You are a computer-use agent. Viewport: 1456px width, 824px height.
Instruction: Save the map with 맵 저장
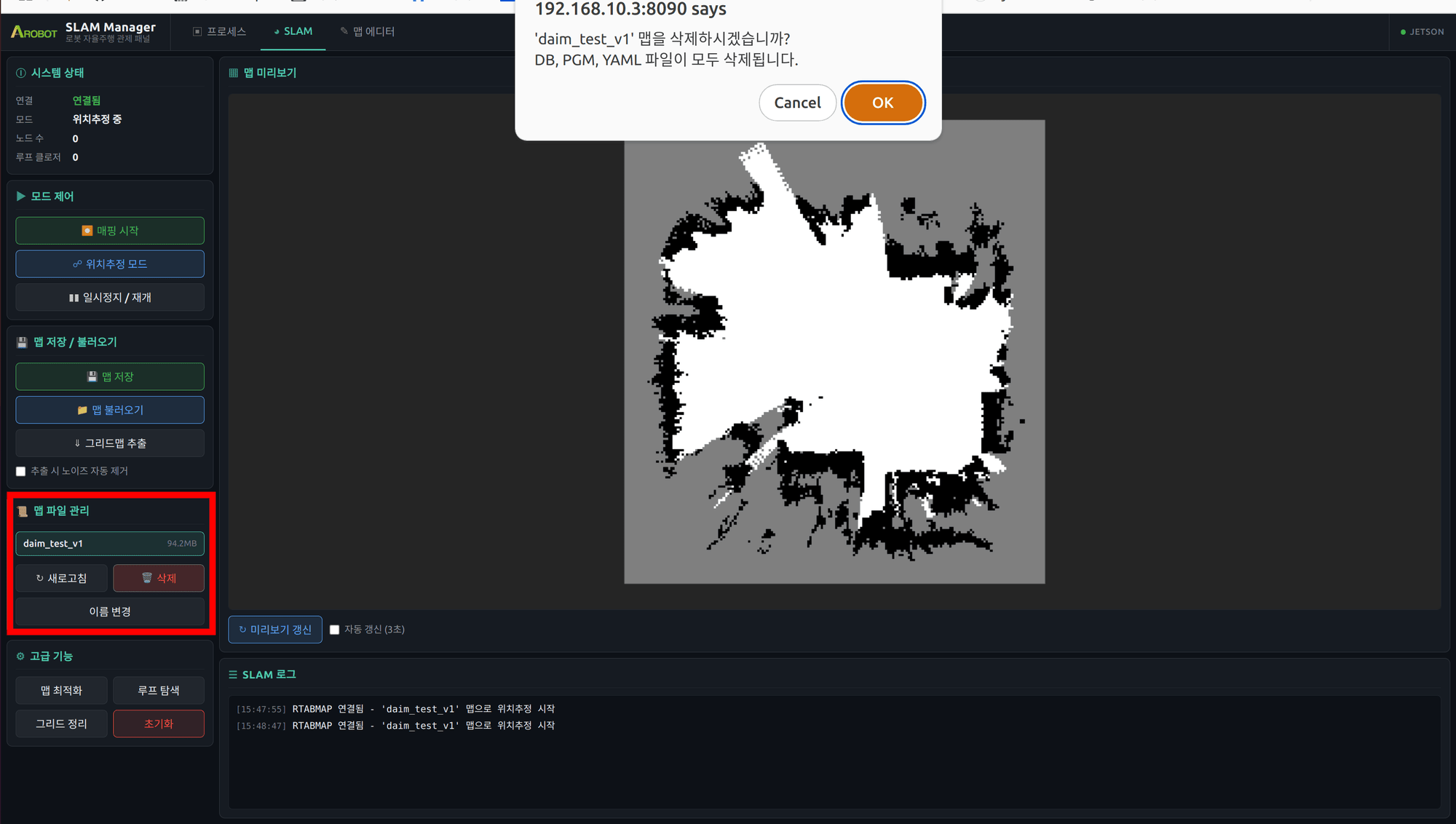[110, 376]
